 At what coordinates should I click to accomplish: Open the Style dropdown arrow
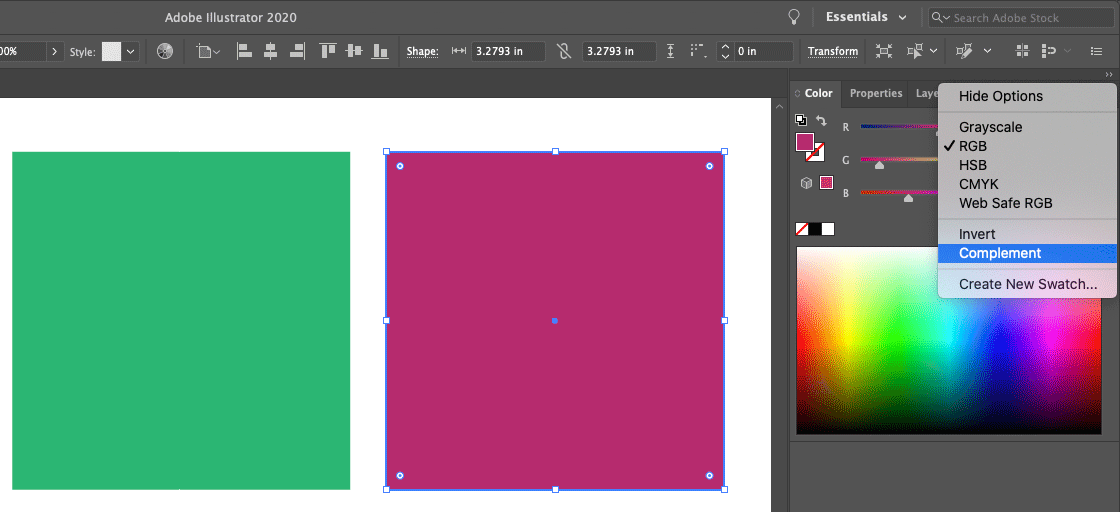(x=131, y=51)
